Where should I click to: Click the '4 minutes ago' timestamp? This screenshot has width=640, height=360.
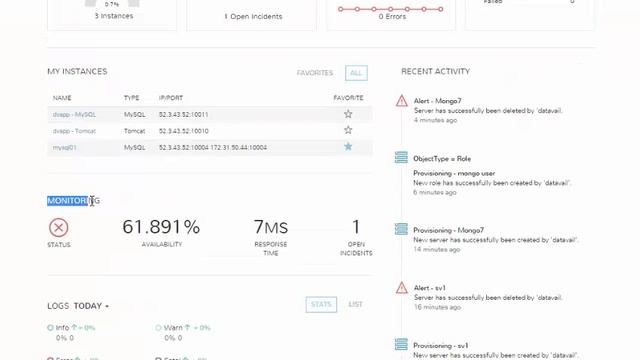click(x=436, y=120)
